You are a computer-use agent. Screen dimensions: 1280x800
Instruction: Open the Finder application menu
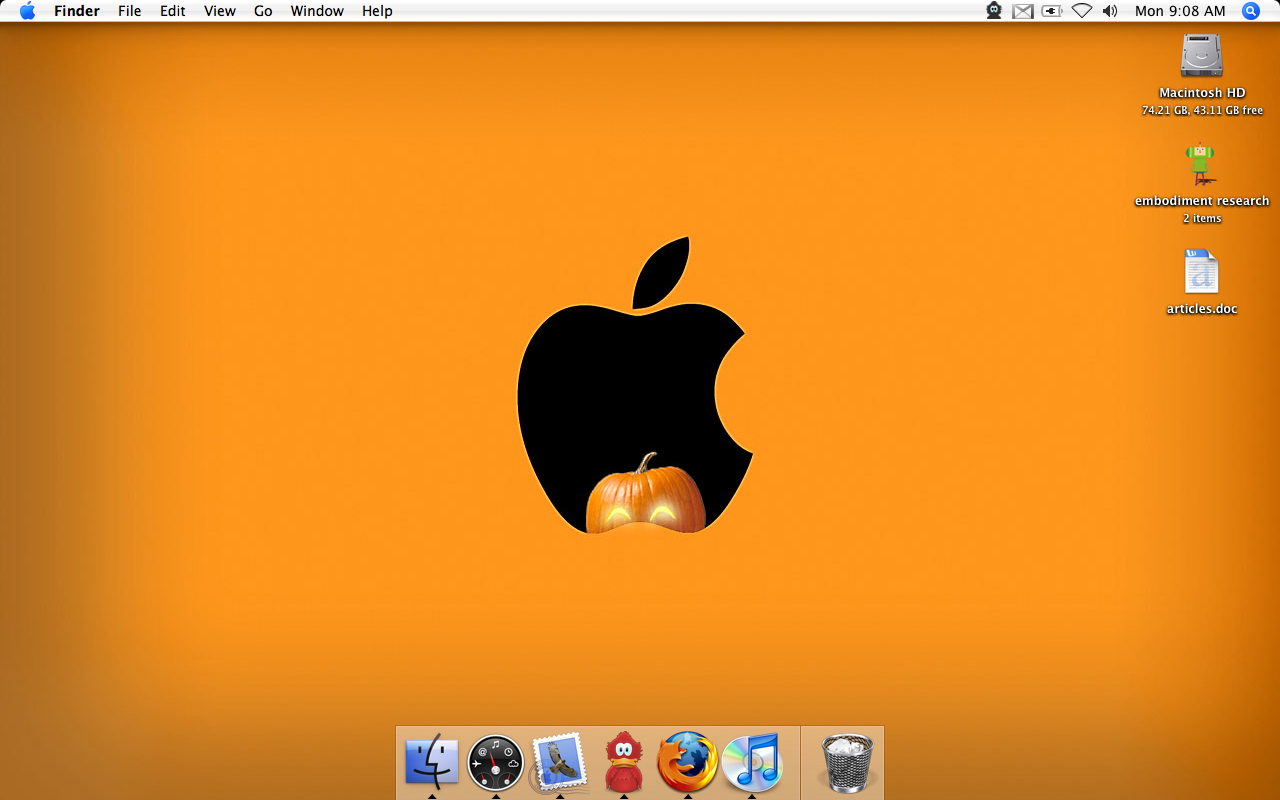point(77,11)
